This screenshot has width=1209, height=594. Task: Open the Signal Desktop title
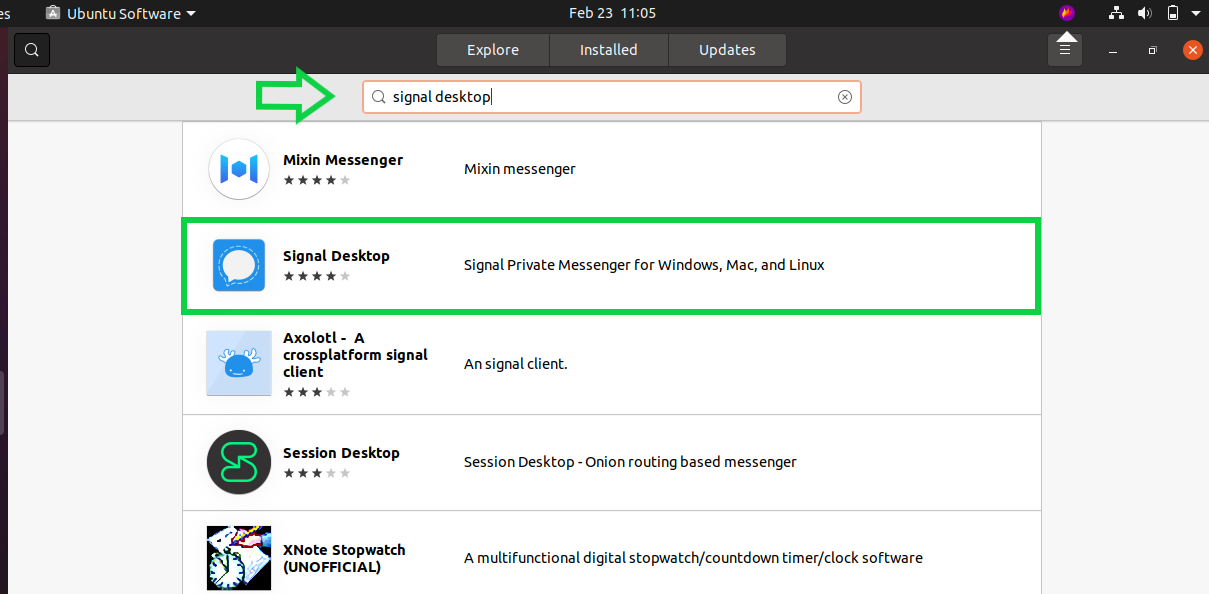coord(336,256)
